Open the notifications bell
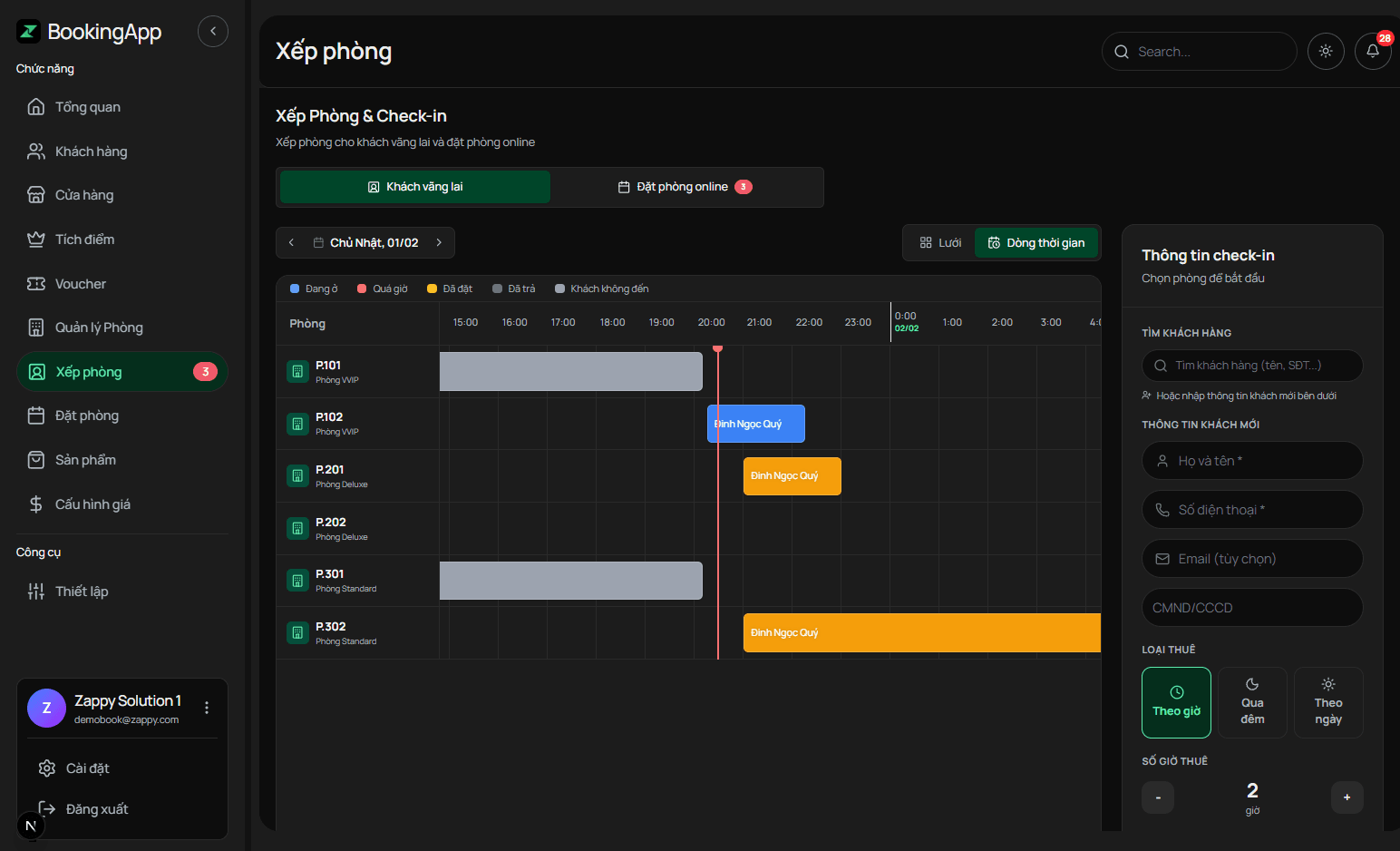Viewport: 1400px width, 851px height. click(1372, 52)
